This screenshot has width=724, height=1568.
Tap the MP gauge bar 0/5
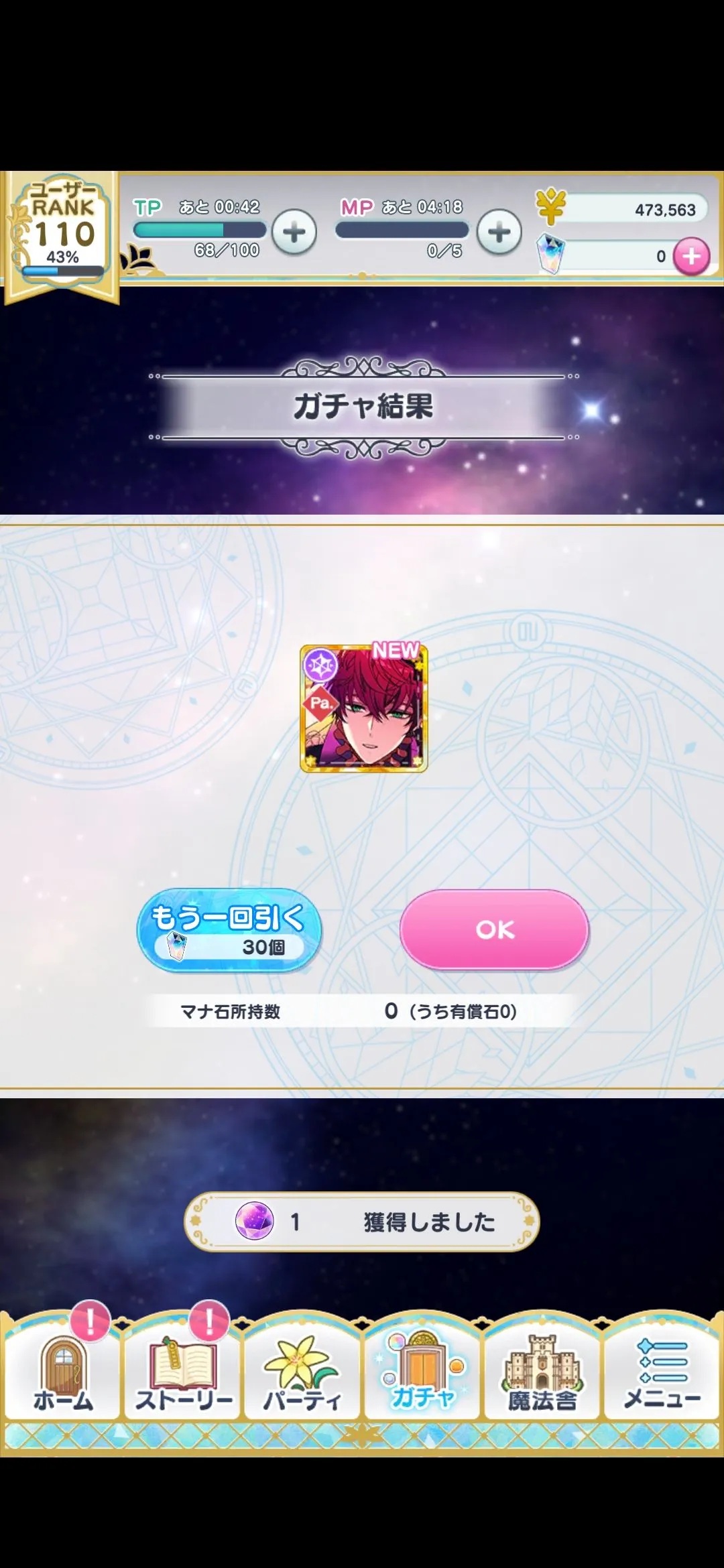click(402, 231)
